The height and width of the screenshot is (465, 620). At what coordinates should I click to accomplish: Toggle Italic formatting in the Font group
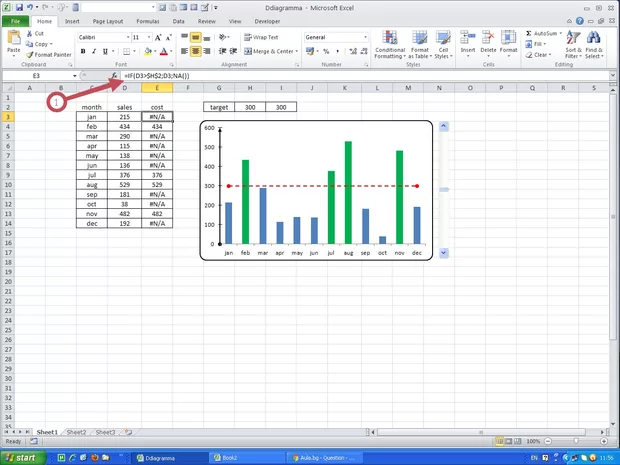[x=93, y=51]
